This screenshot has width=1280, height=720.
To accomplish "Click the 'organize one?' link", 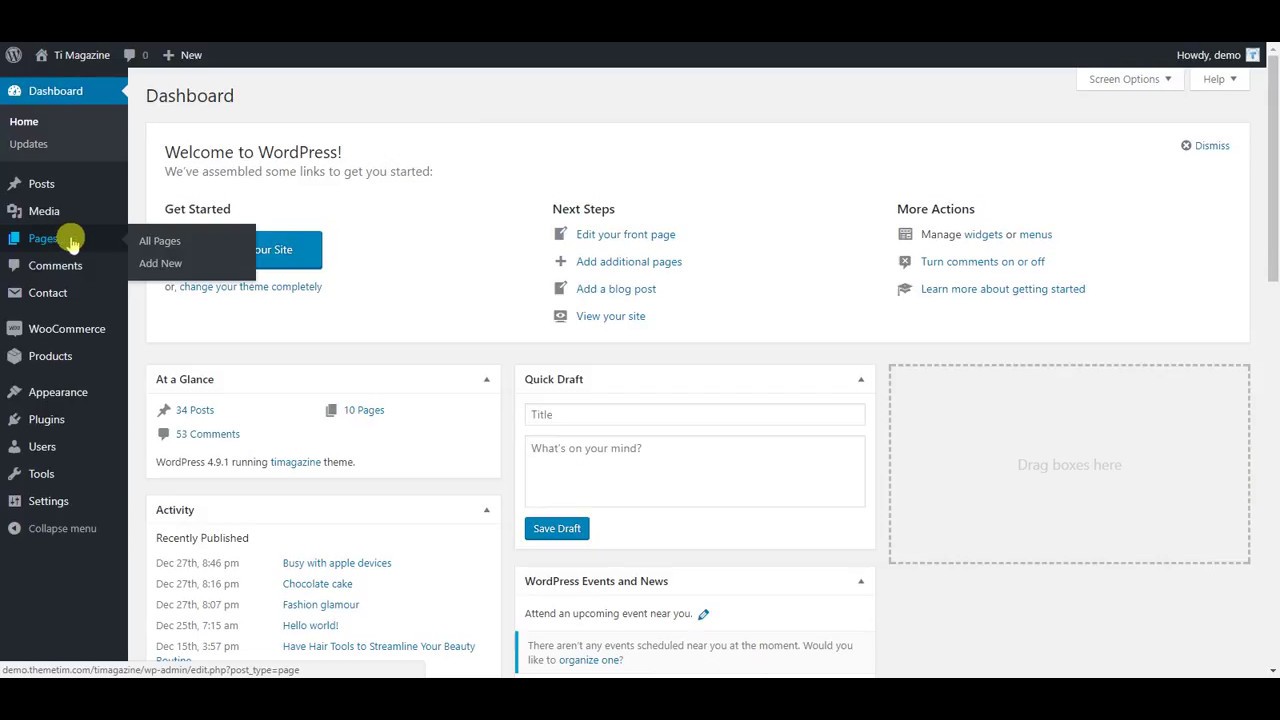I will tap(591, 660).
